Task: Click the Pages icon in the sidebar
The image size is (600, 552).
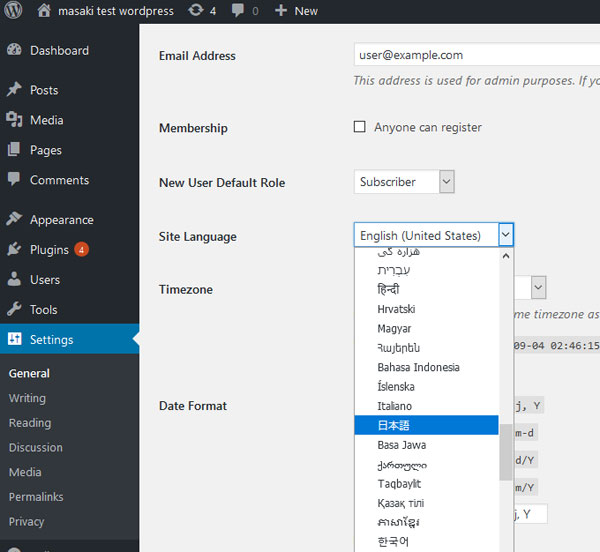Action: coord(14,150)
